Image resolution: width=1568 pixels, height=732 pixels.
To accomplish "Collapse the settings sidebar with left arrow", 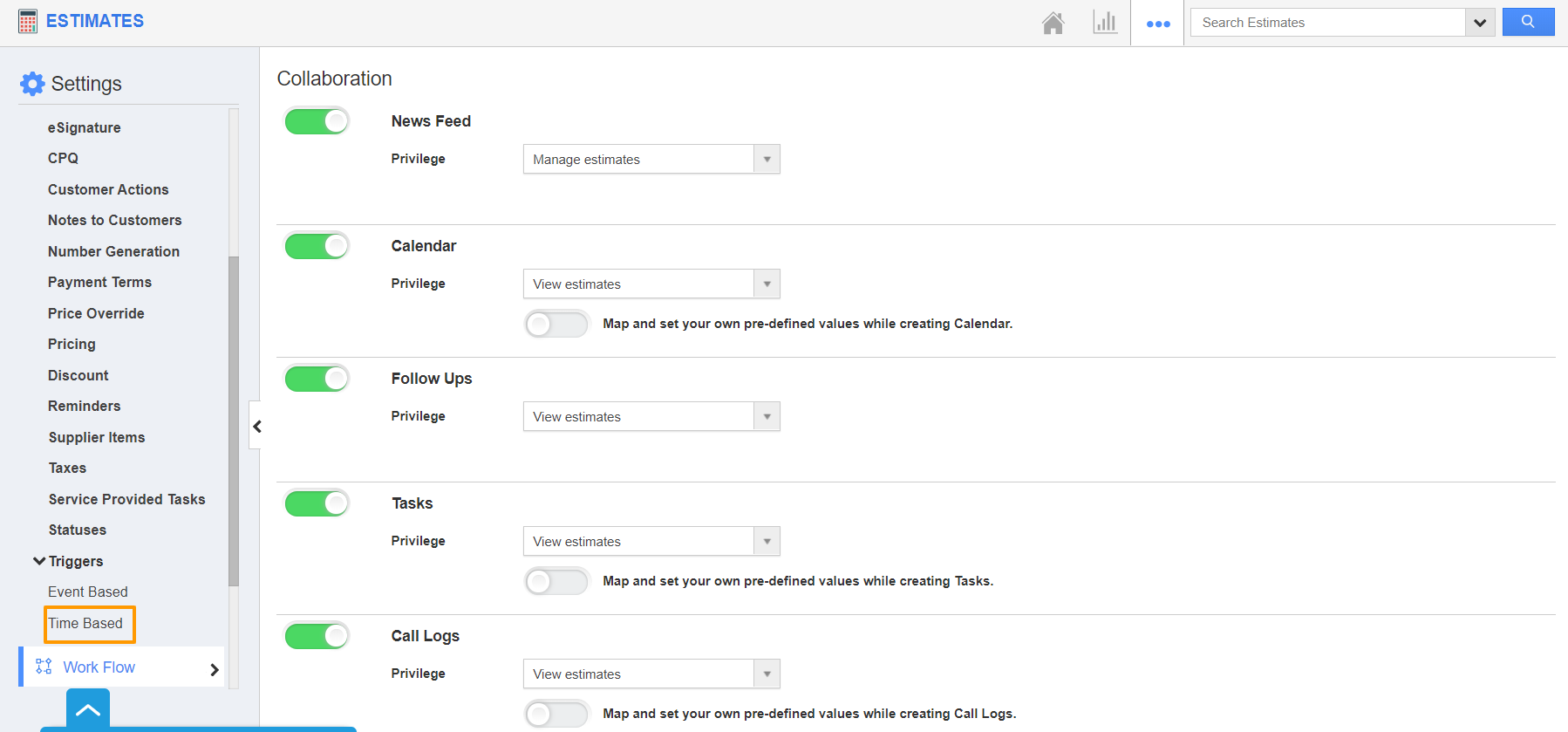I will click(x=256, y=426).
